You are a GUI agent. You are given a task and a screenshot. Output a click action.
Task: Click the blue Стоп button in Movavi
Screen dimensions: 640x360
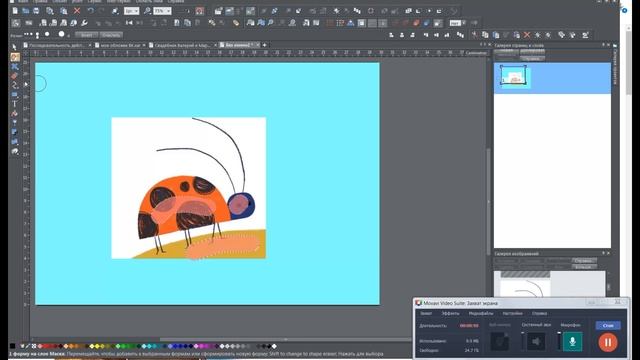[x=608, y=325]
